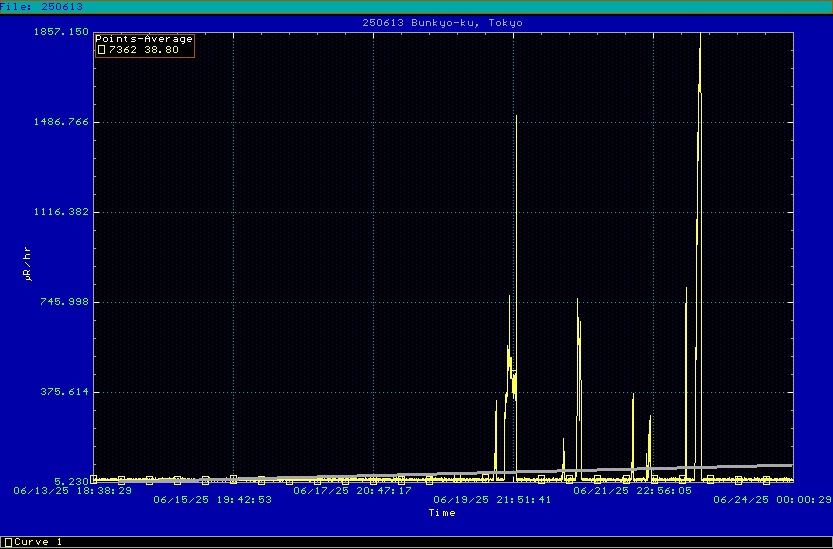Viewport: 833px width, 549px height.
Task: Click the µR/hr y-axis unit label
Action: coord(27,262)
